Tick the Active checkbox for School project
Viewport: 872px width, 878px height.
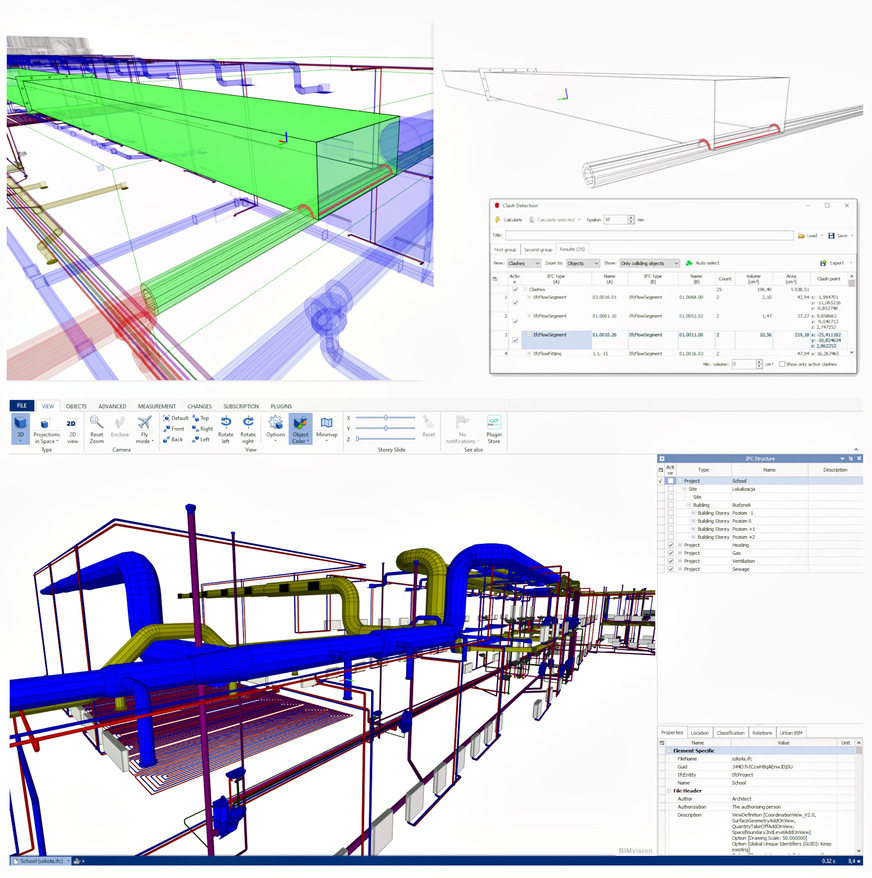point(671,481)
